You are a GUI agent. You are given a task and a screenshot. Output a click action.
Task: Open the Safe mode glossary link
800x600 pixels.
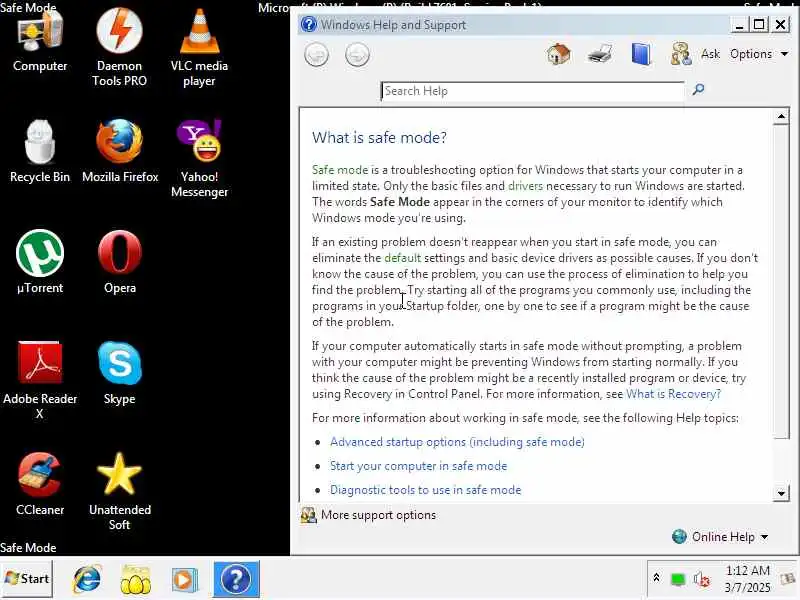point(340,170)
